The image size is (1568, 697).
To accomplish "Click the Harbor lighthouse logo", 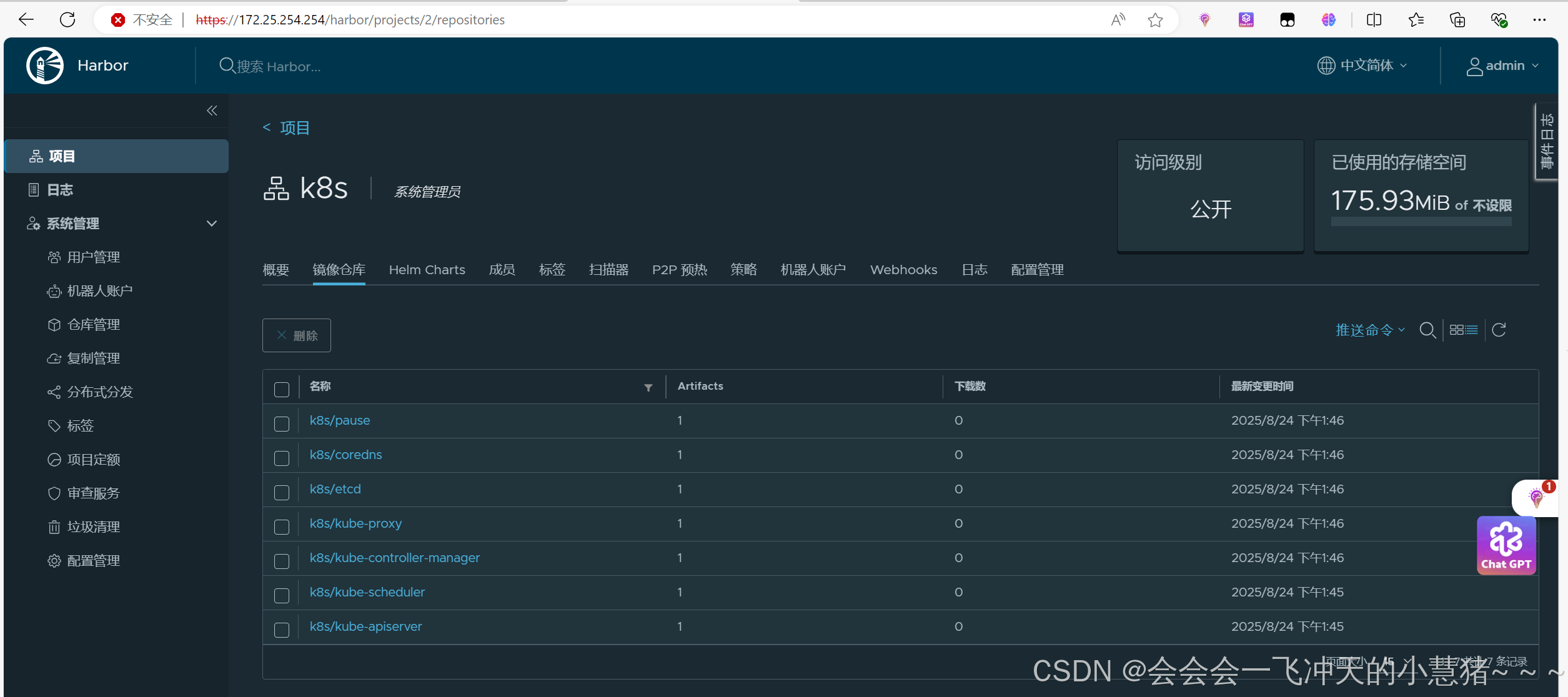I will coord(45,66).
